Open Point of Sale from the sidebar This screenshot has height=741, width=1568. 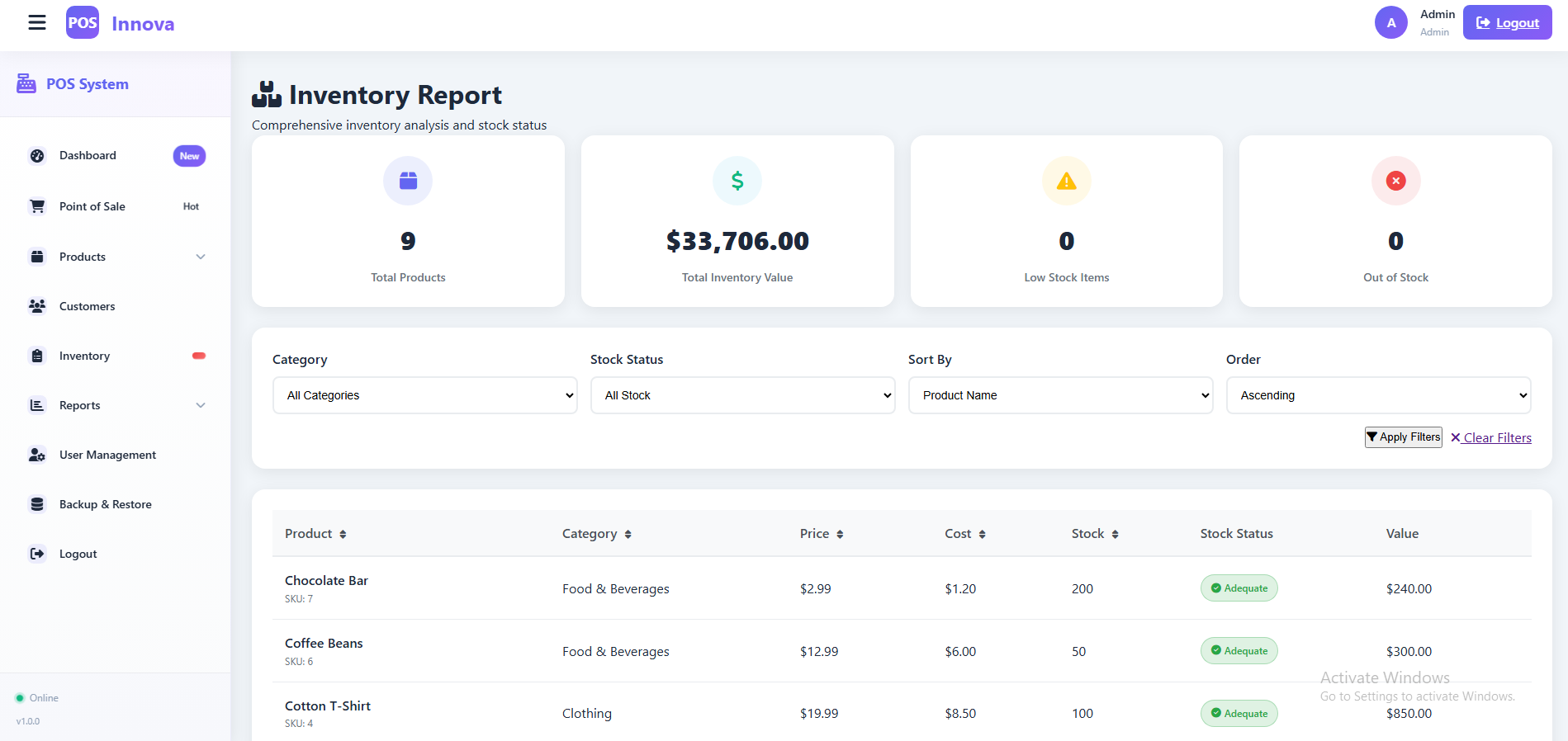92,206
